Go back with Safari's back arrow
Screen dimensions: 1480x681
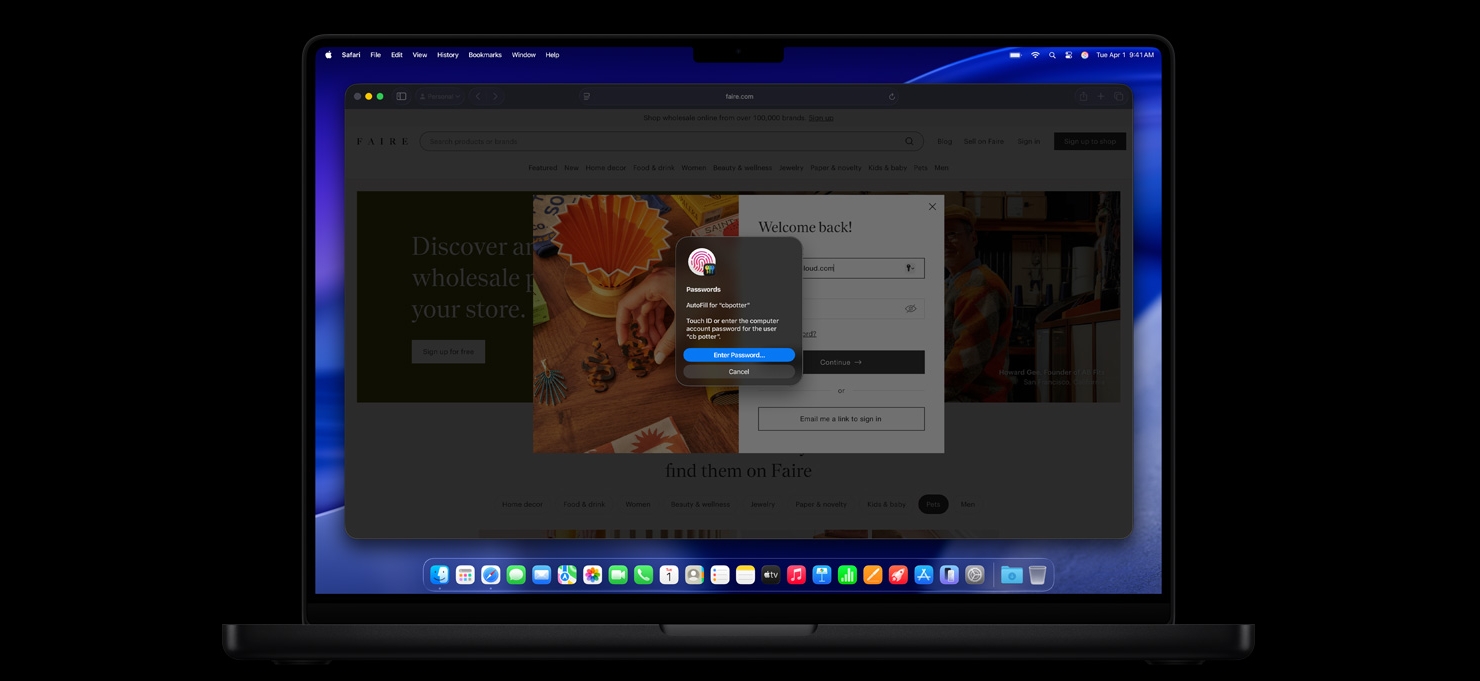tap(478, 96)
